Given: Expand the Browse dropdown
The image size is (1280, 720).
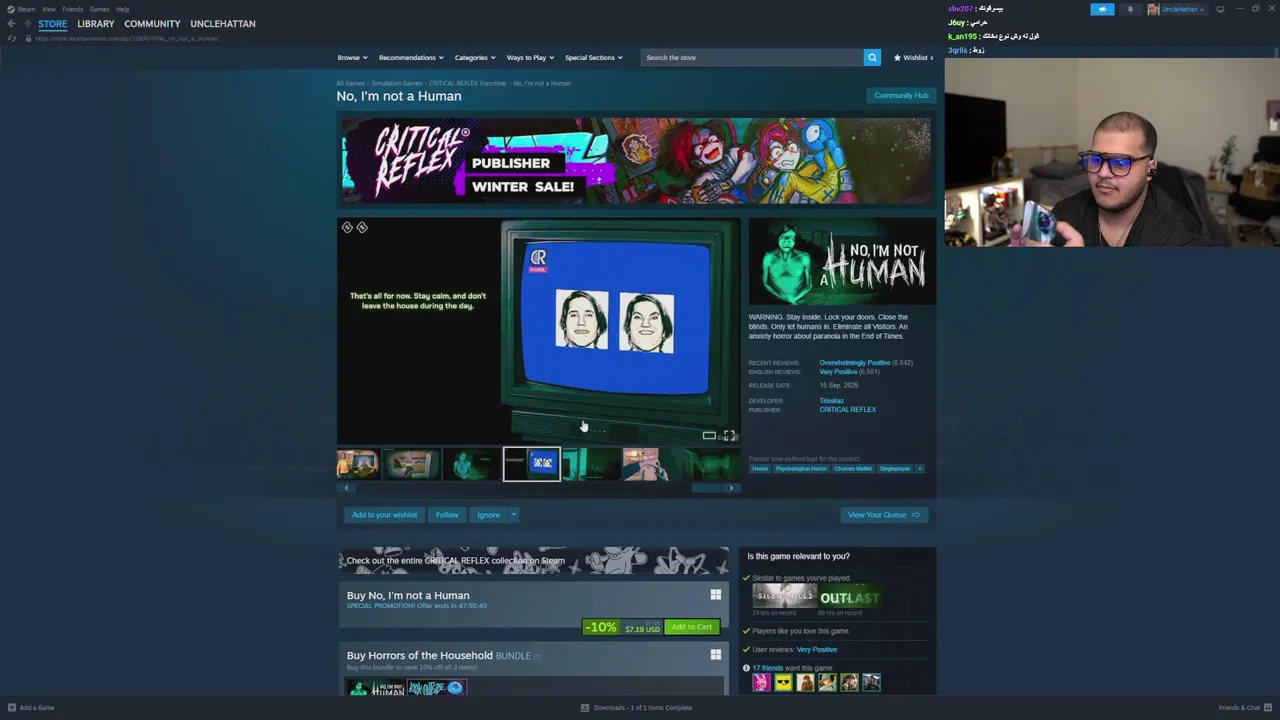Looking at the screenshot, I should (352, 57).
